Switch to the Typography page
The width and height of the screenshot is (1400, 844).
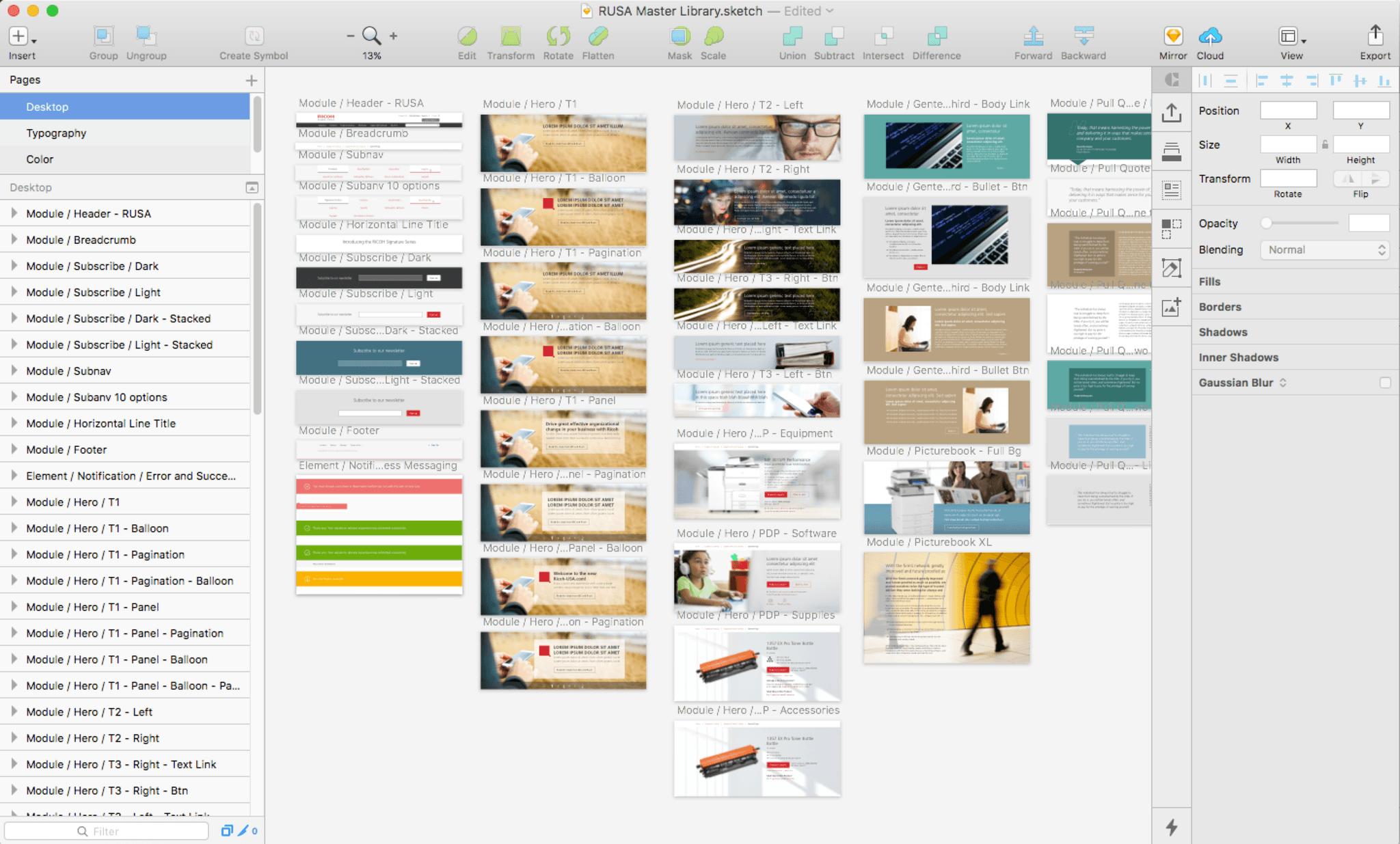tap(56, 133)
